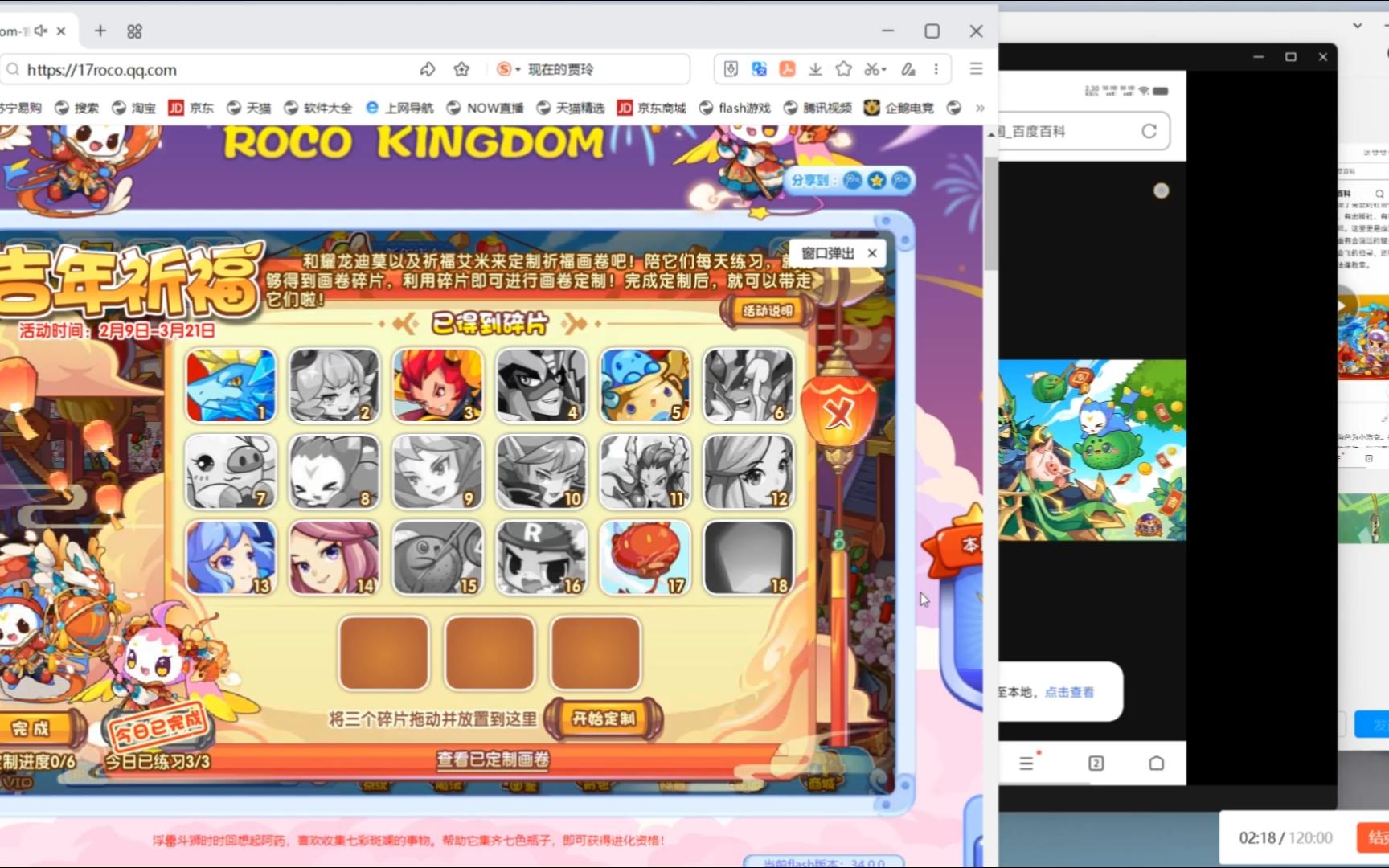The width and height of the screenshot is (1389, 868).
Task: Click the favorites star in toolbar
Action: (x=843, y=69)
